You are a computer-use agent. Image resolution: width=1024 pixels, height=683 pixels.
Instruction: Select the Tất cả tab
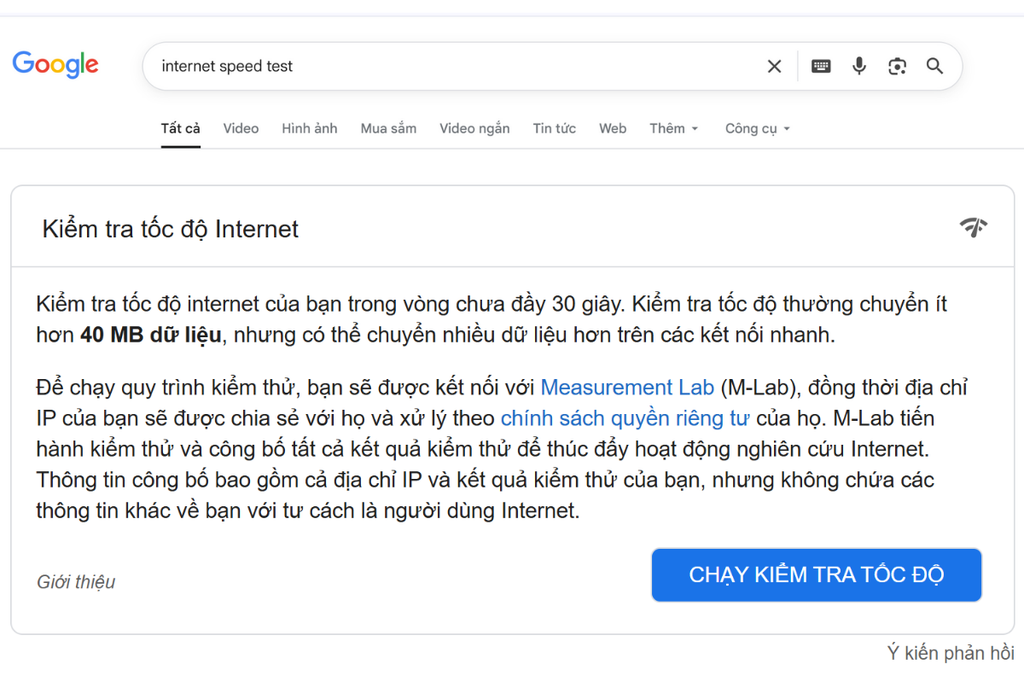click(x=181, y=128)
